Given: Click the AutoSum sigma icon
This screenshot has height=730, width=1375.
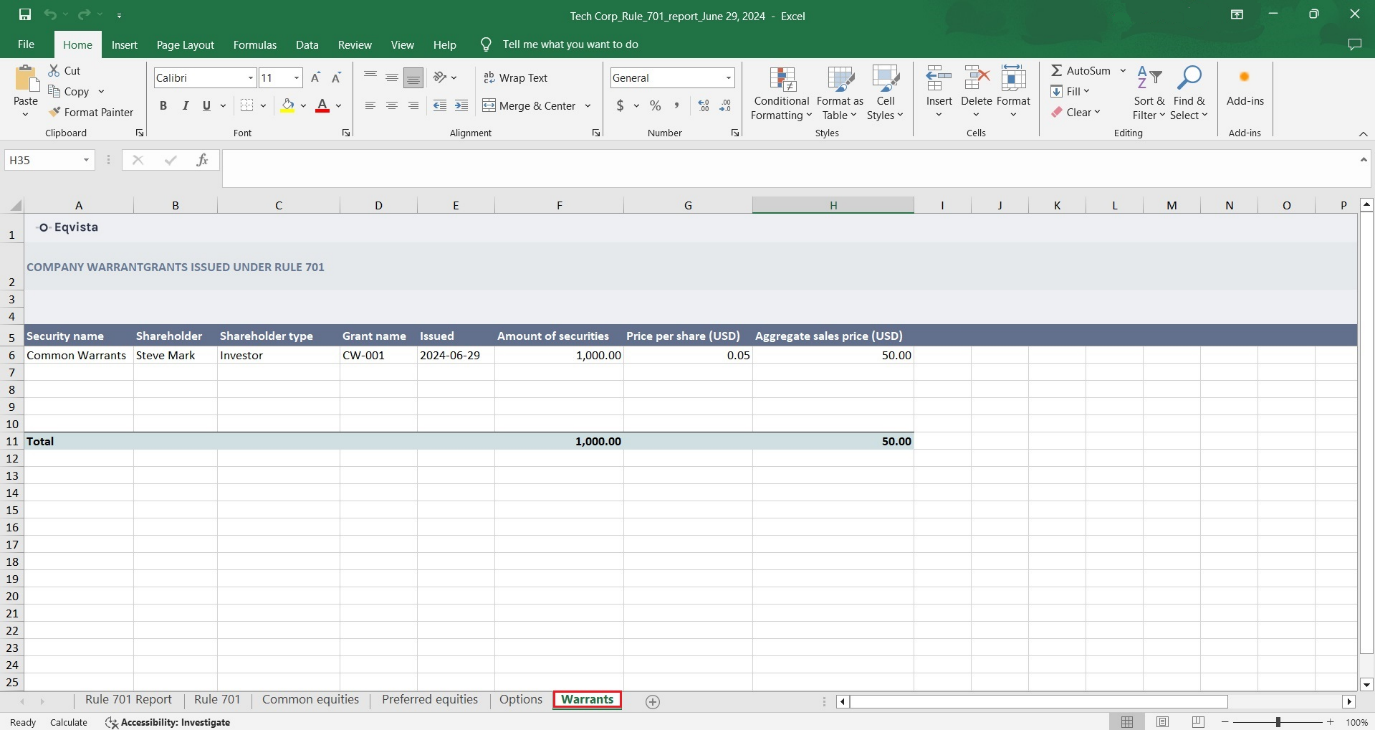Looking at the screenshot, I should [x=1056, y=71].
